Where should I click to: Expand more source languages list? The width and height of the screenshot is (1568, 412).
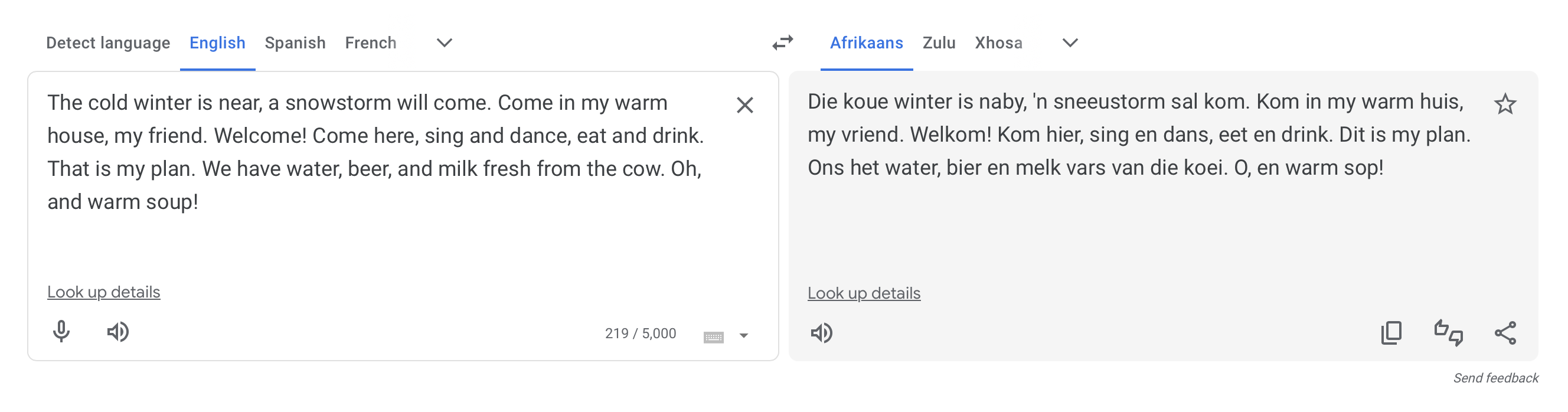445,42
